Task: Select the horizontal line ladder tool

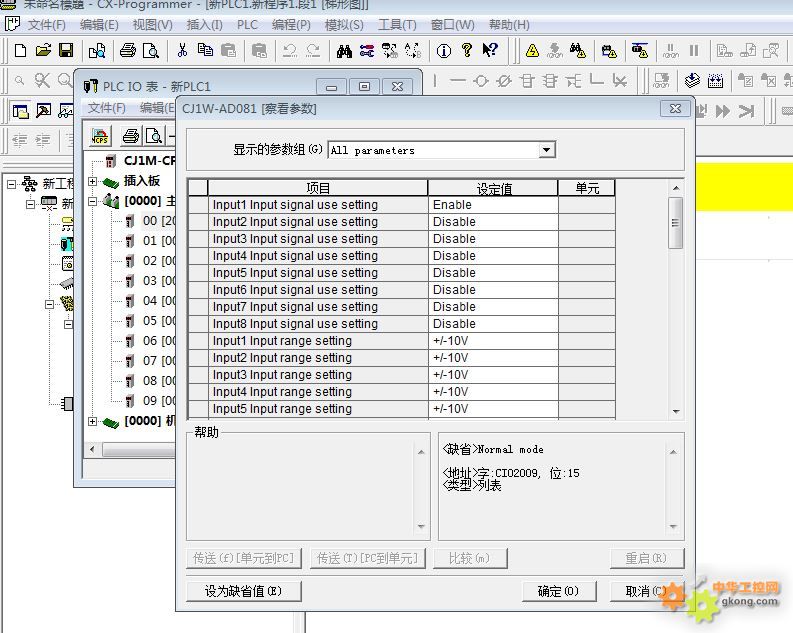Action: [458, 81]
